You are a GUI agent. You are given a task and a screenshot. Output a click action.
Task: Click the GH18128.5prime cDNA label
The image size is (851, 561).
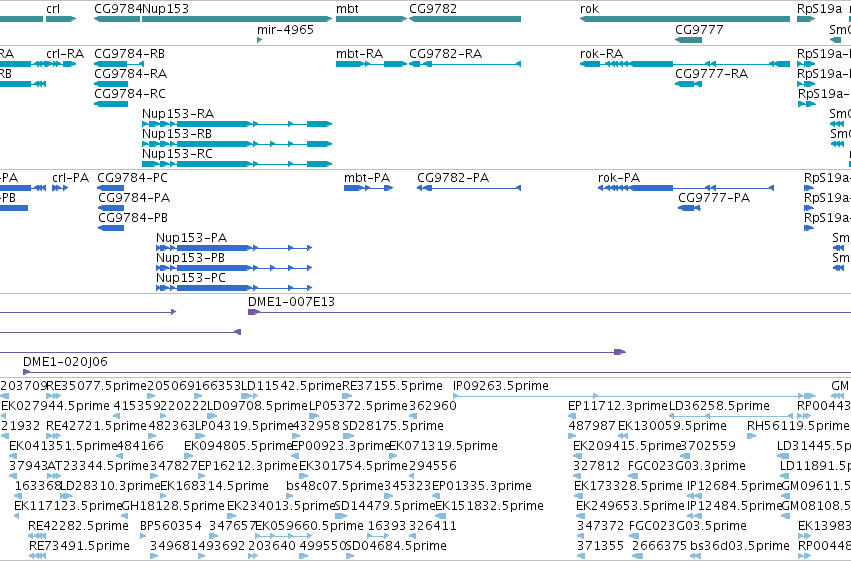point(173,506)
